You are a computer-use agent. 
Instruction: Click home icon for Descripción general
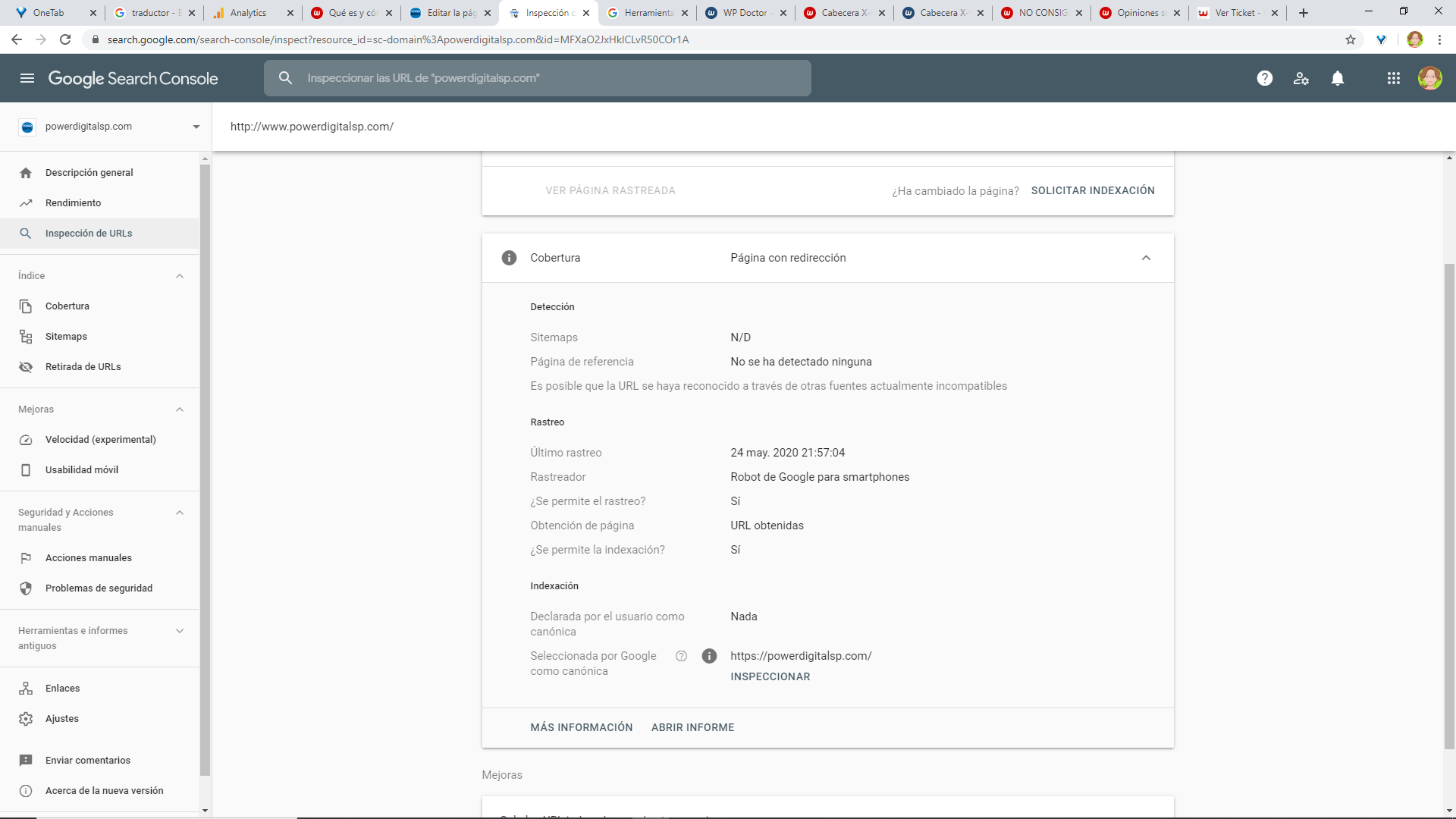[x=26, y=173]
